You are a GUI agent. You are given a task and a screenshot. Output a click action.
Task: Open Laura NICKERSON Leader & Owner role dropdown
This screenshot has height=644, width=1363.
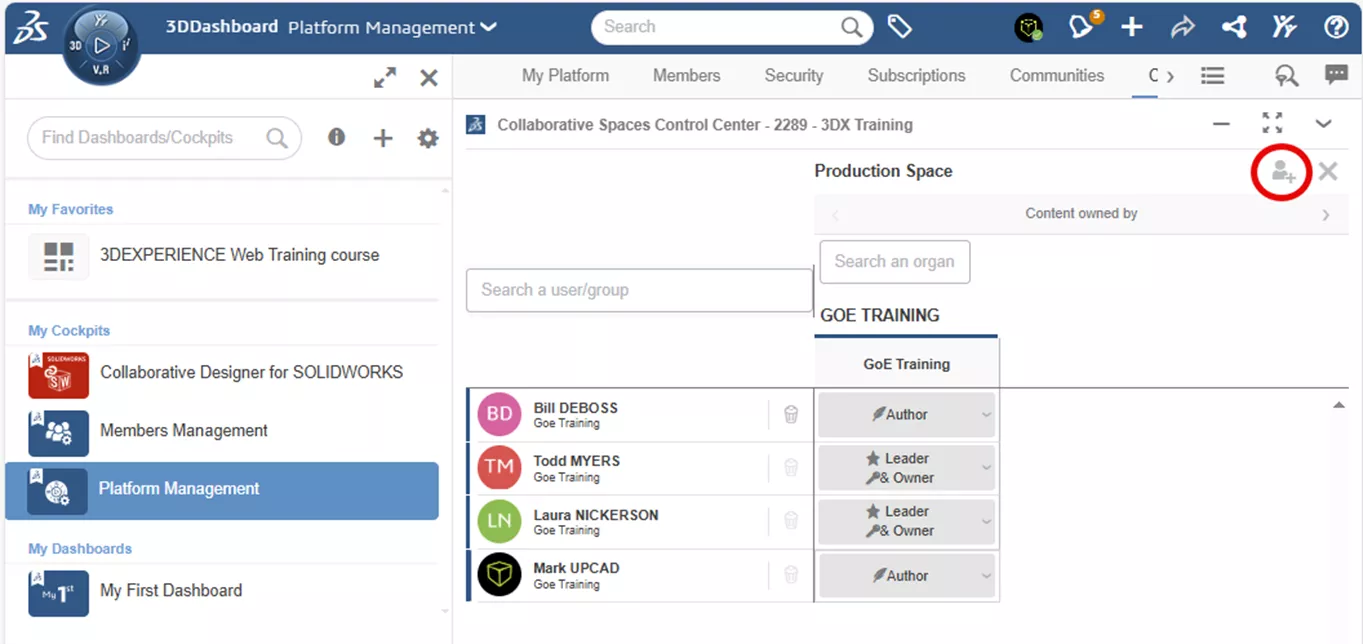tap(907, 521)
